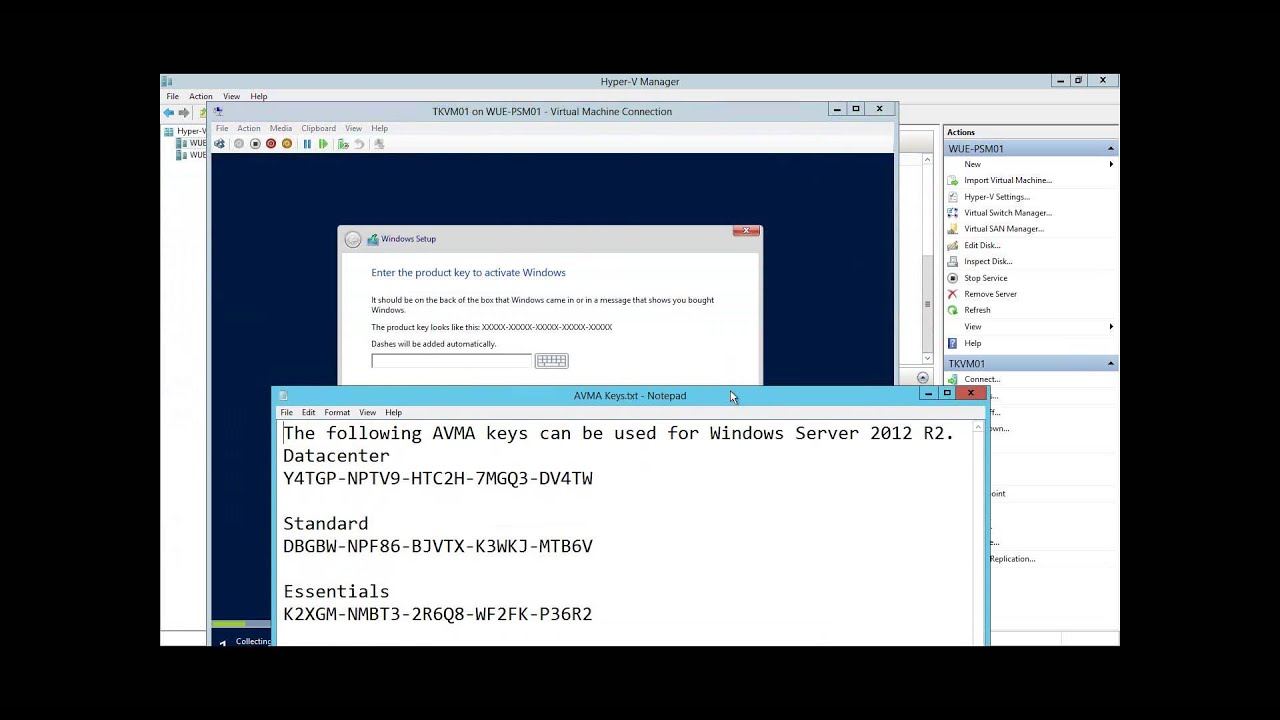This screenshot has height=720, width=1280.
Task: Click the back arrow in Hyper-V Manager
Action: 168,113
